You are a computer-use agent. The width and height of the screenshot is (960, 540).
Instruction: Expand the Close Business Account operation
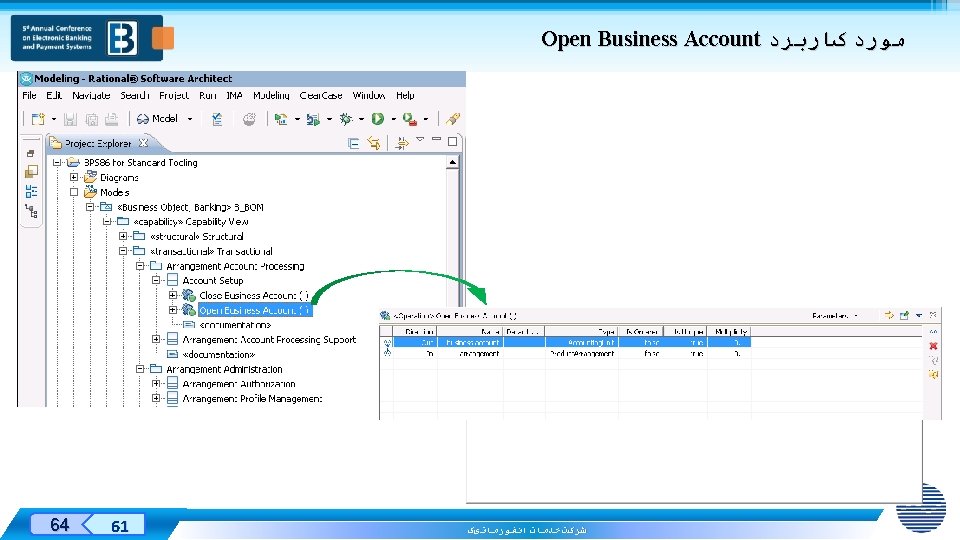click(173, 294)
